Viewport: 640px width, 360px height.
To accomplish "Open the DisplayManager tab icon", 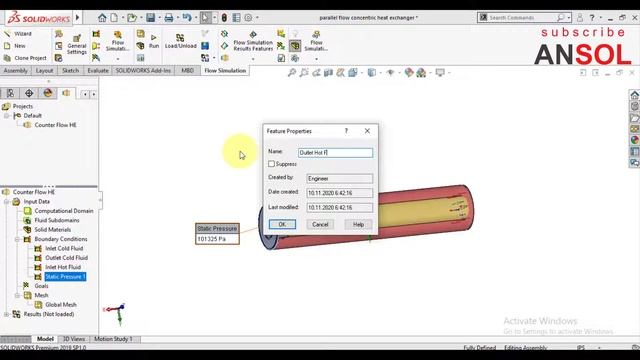I will click(48, 93).
